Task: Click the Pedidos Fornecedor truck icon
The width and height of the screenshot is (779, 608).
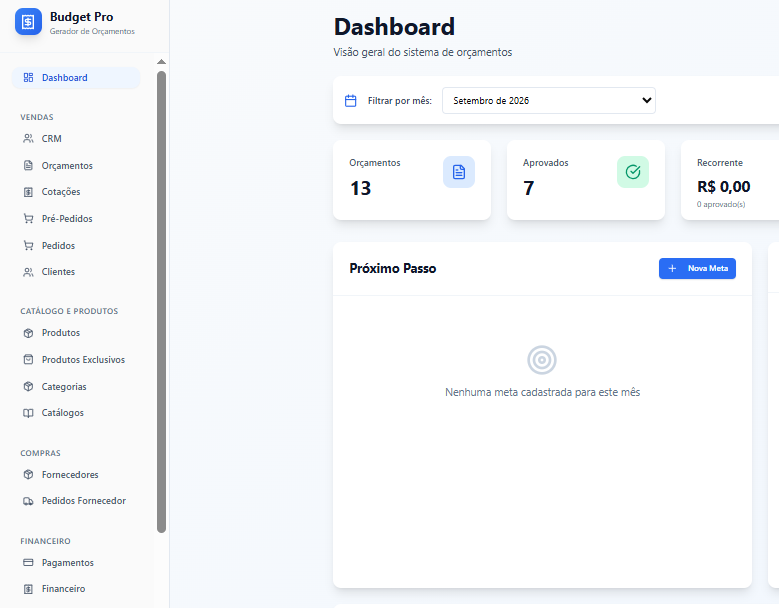Action: [28, 501]
